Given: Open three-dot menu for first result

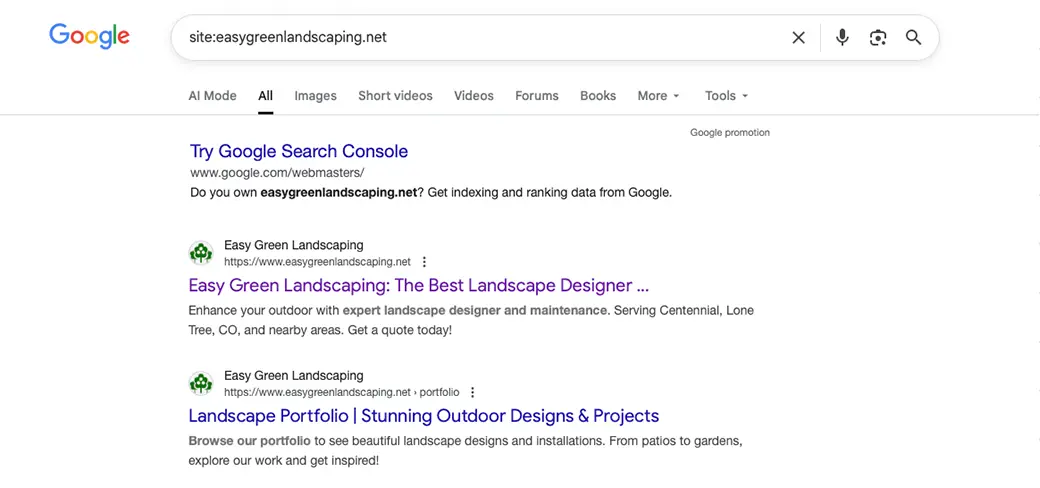Looking at the screenshot, I should pos(424,262).
